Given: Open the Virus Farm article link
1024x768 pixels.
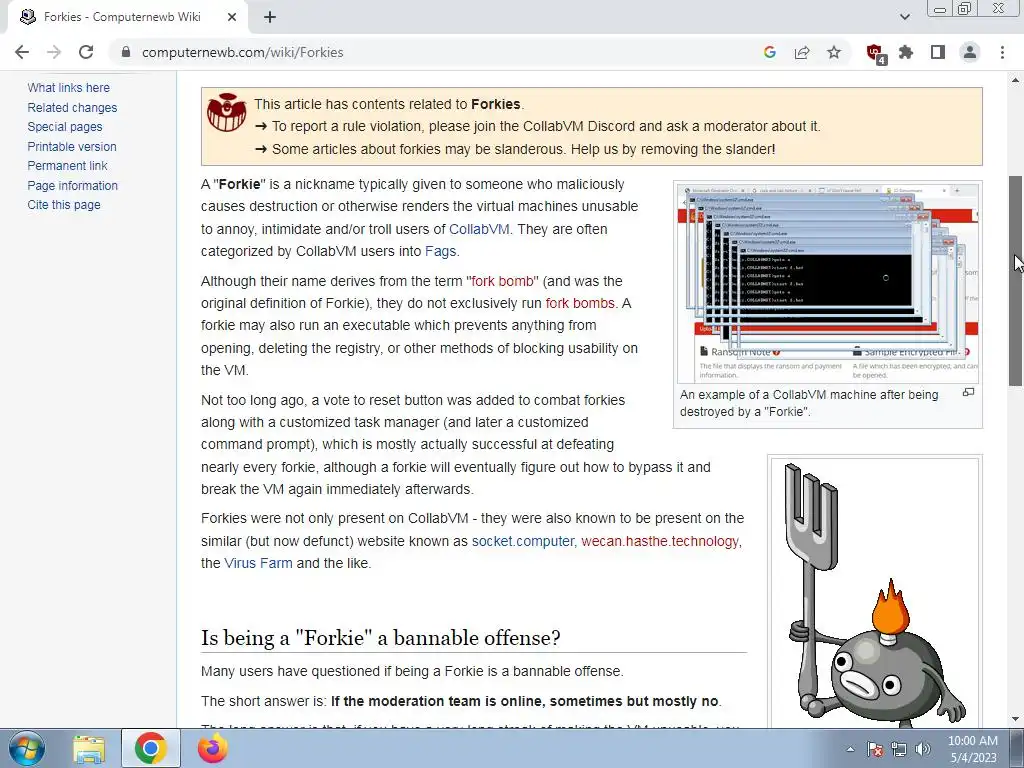Looking at the screenshot, I should click(258, 563).
